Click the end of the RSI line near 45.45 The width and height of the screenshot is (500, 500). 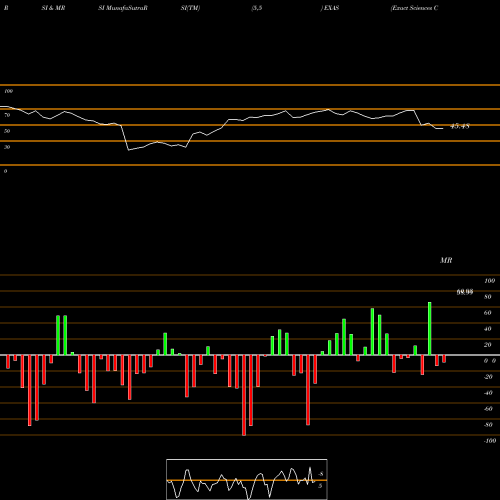443,129
